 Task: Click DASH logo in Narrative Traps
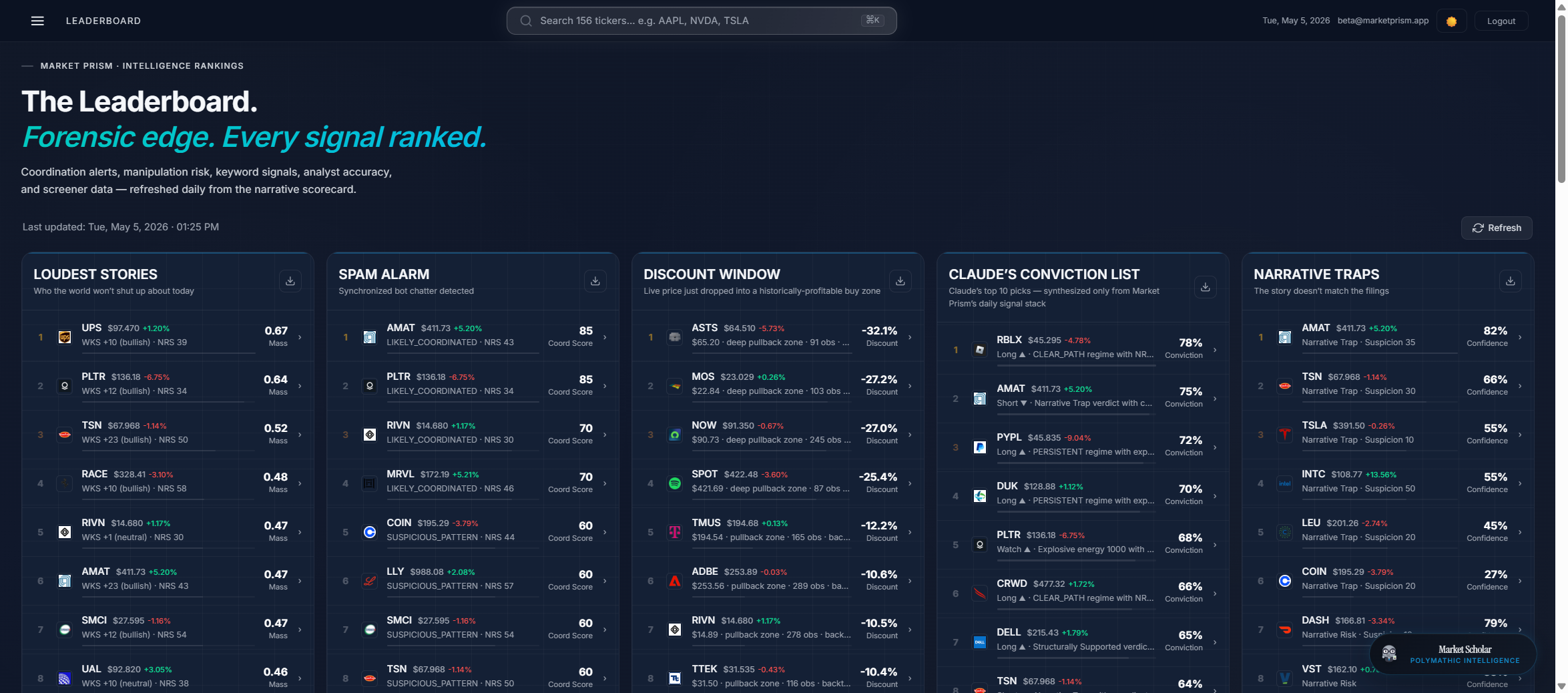point(1285,630)
